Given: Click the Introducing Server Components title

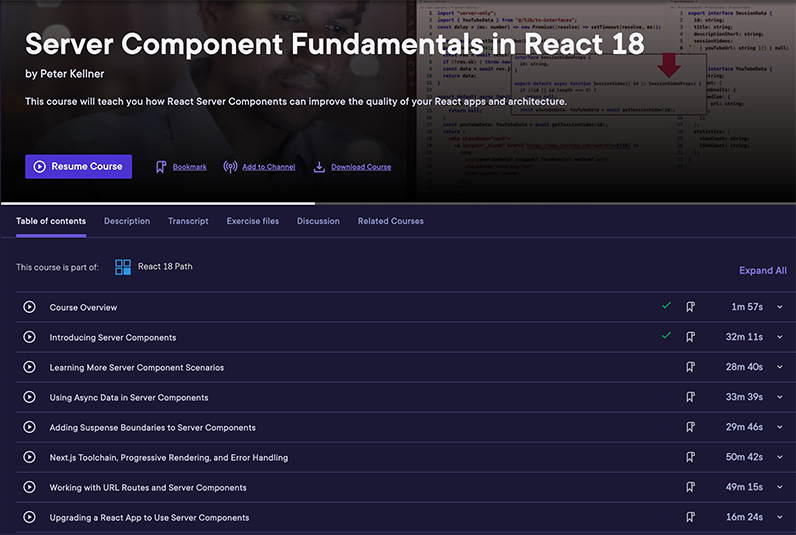Looking at the screenshot, I should coord(113,338).
